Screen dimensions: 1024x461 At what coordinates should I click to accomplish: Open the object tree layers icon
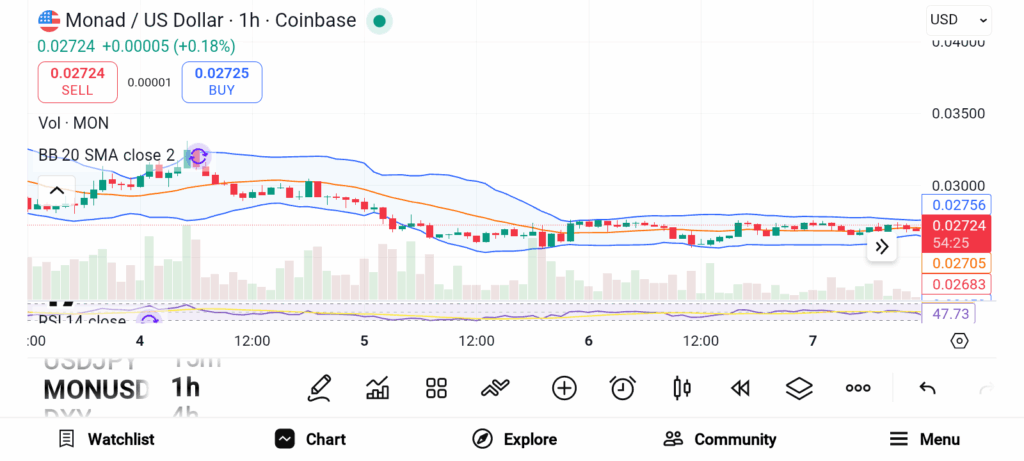[x=799, y=388]
